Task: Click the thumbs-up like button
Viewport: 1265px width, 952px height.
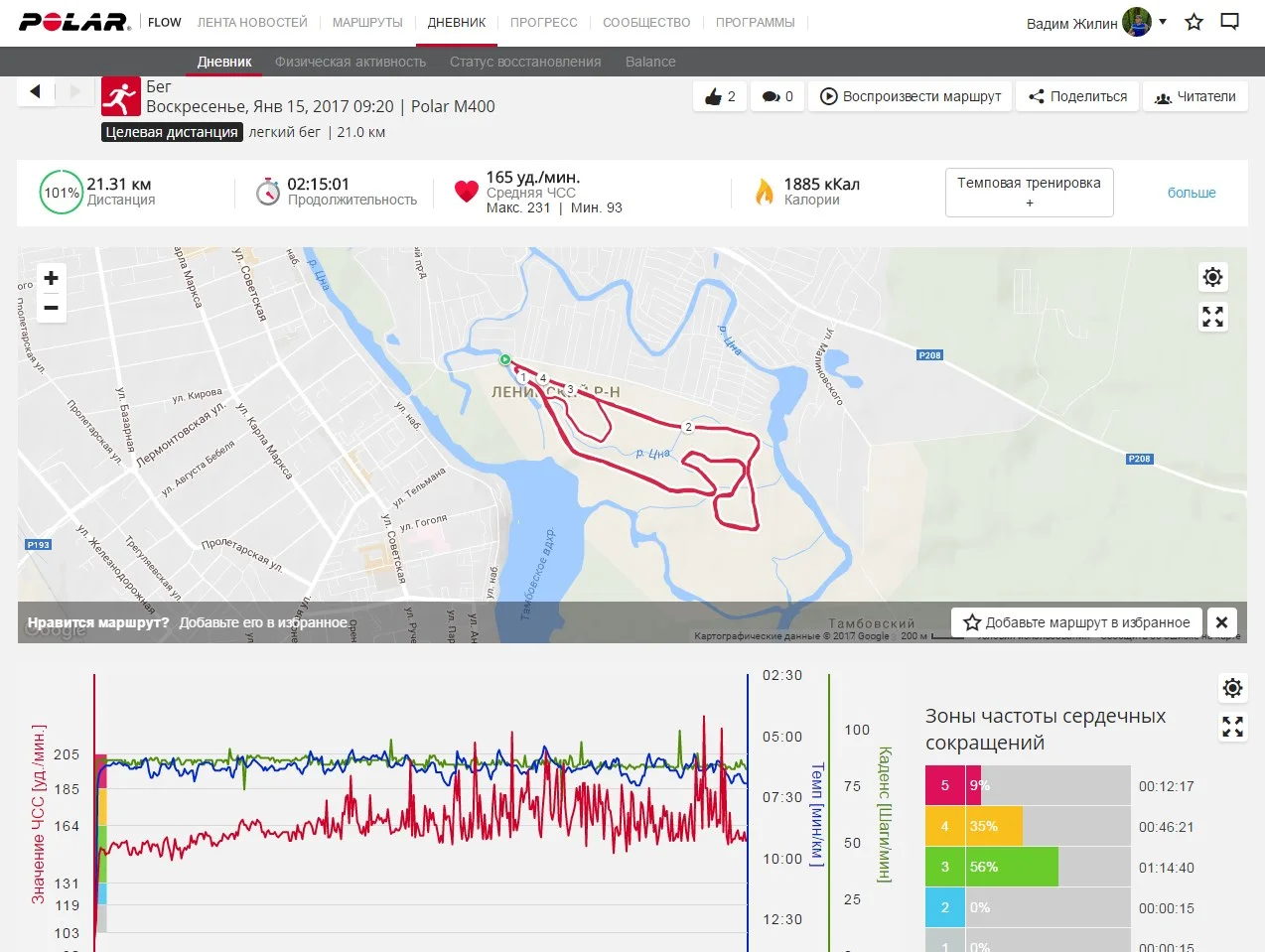Action: tap(720, 96)
